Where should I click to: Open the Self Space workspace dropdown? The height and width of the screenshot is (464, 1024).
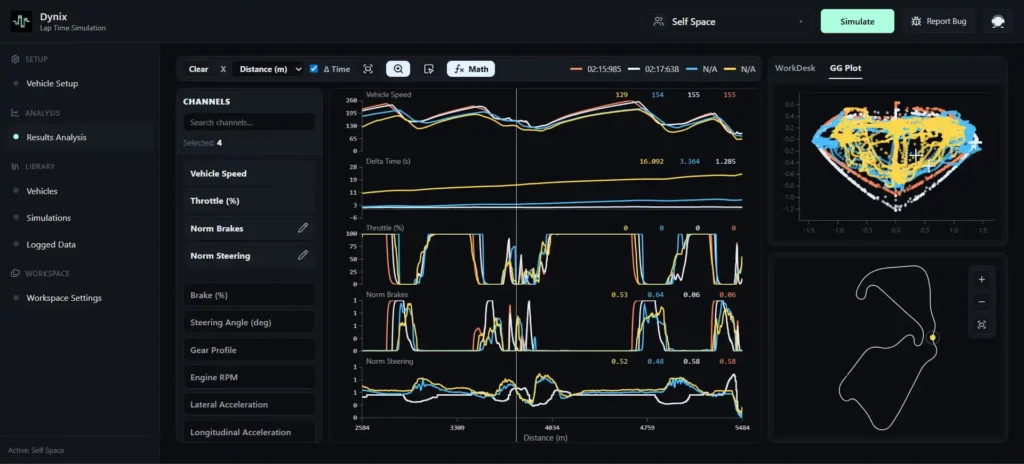[x=727, y=22]
